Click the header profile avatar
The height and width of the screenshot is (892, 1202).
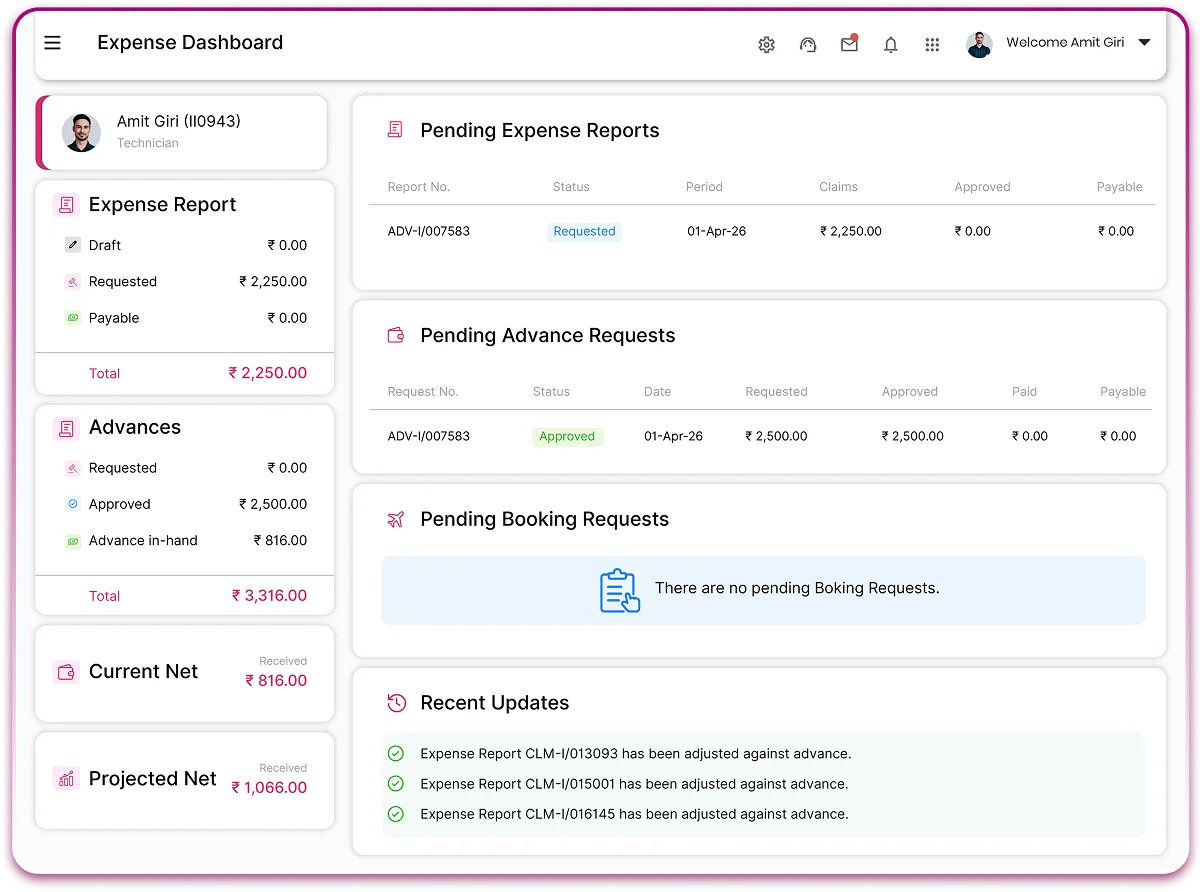point(979,44)
